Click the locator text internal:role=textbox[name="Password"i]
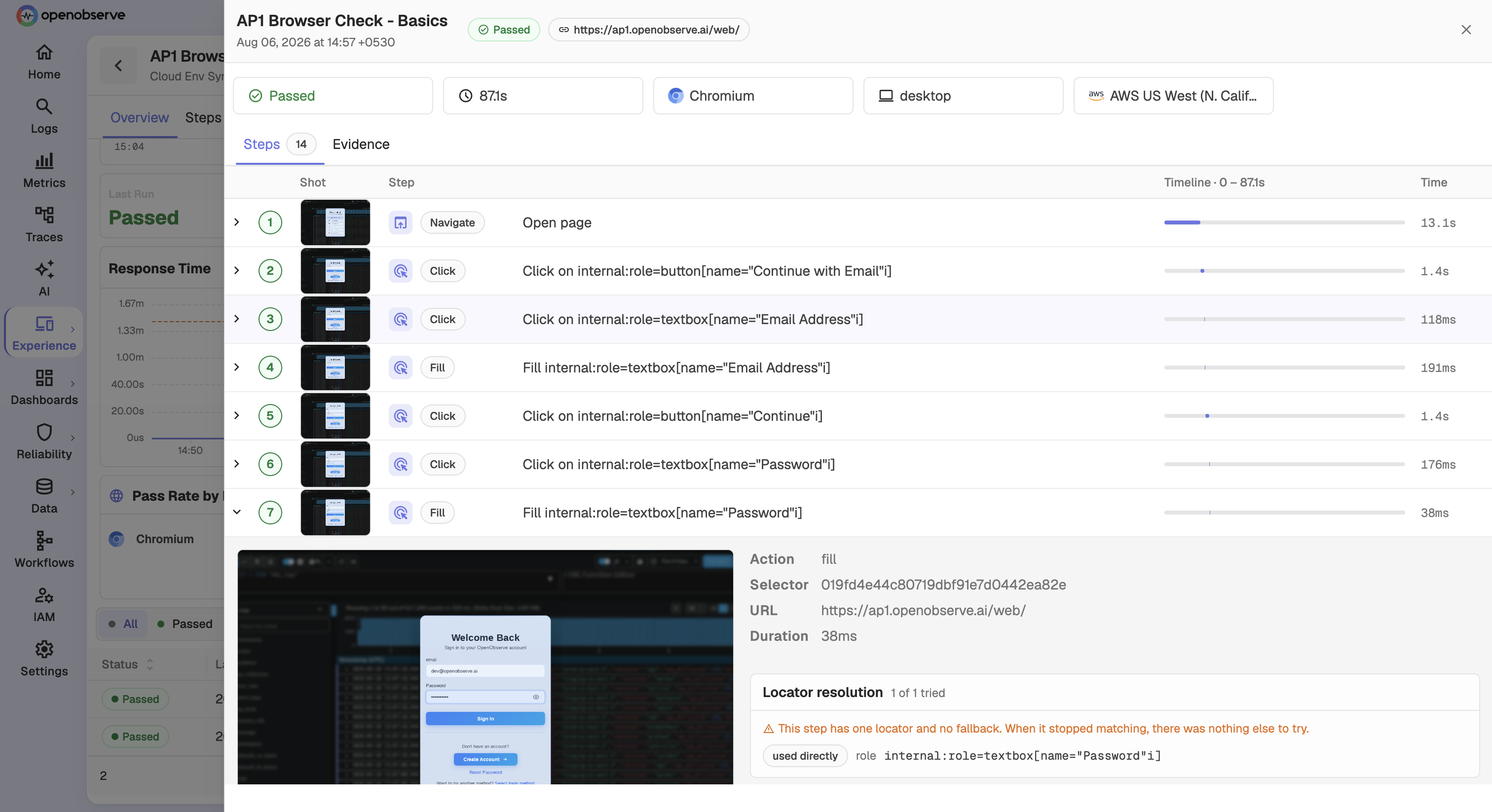Viewport: 1492px width, 812px height. point(1023,756)
